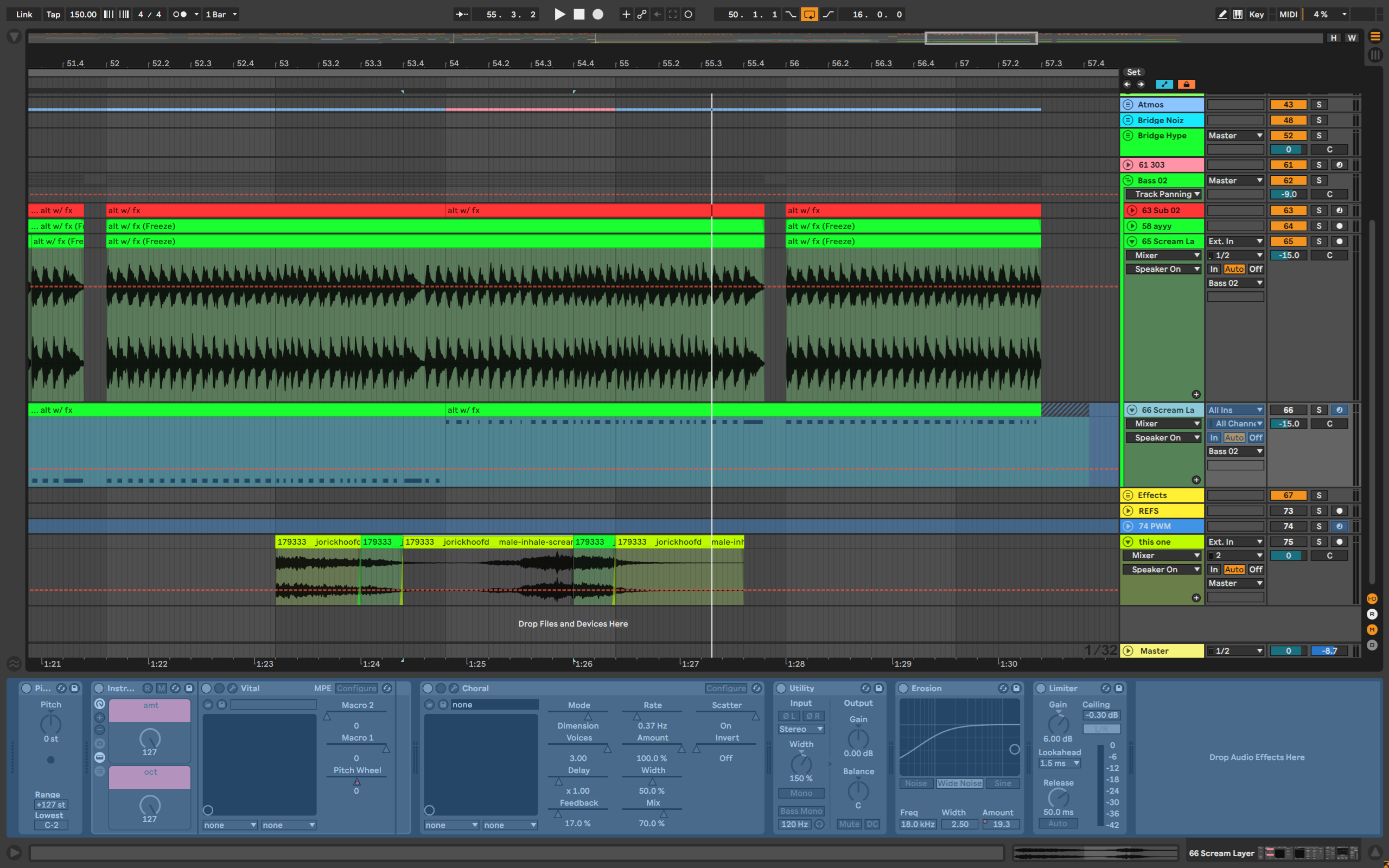This screenshot has width=1389, height=868.
Task: Toggle the Follow playback icon
Action: [462, 14]
